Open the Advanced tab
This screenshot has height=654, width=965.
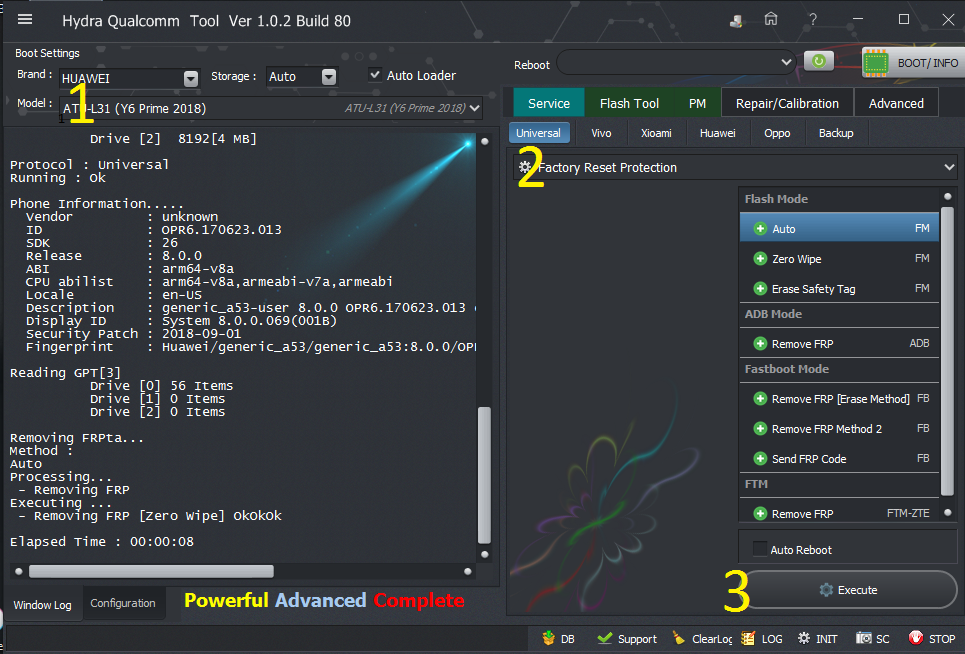pyautogui.click(x=896, y=103)
